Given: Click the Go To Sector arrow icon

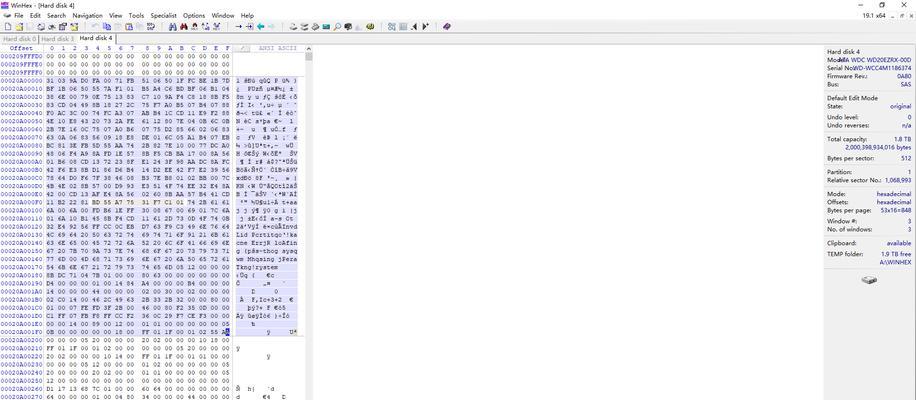Looking at the screenshot, I should tap(249, 26).
